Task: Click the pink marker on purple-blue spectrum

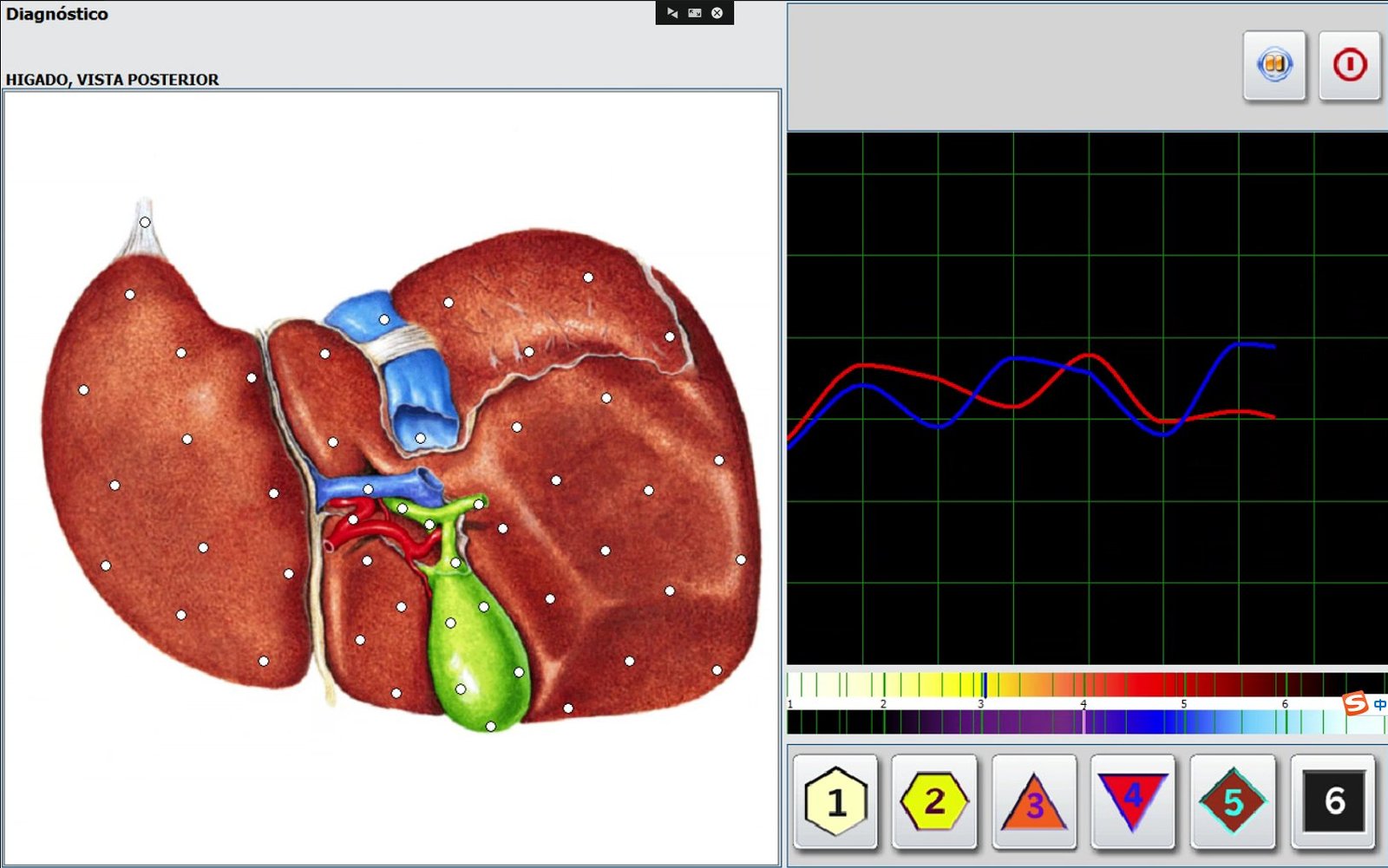Action: [1084, 721]
